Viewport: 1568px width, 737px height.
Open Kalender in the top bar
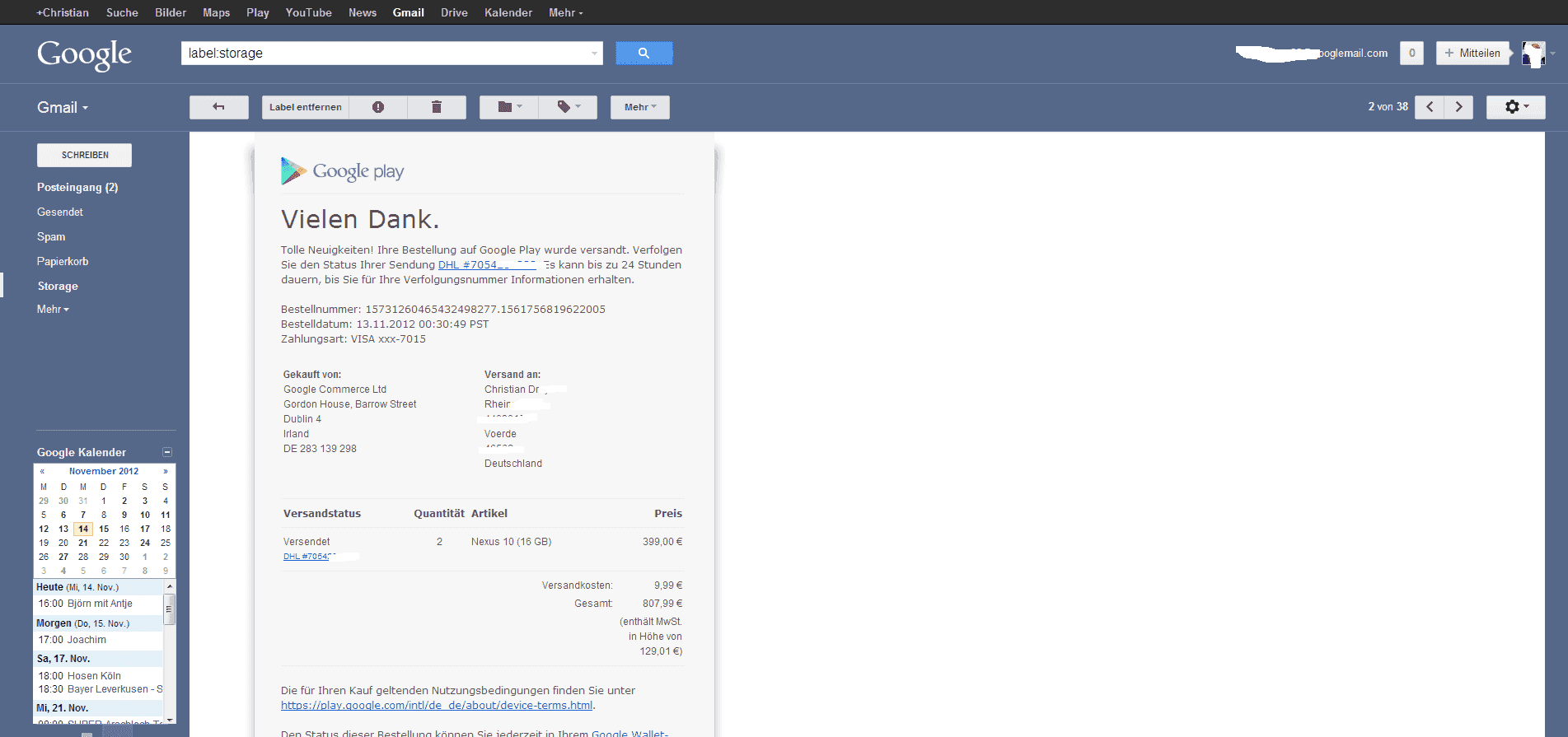508,12
